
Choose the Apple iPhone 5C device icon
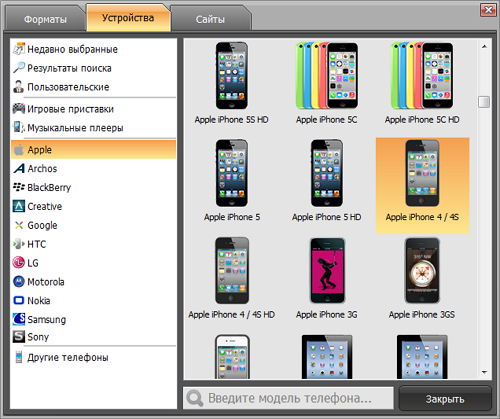[327, 76]
